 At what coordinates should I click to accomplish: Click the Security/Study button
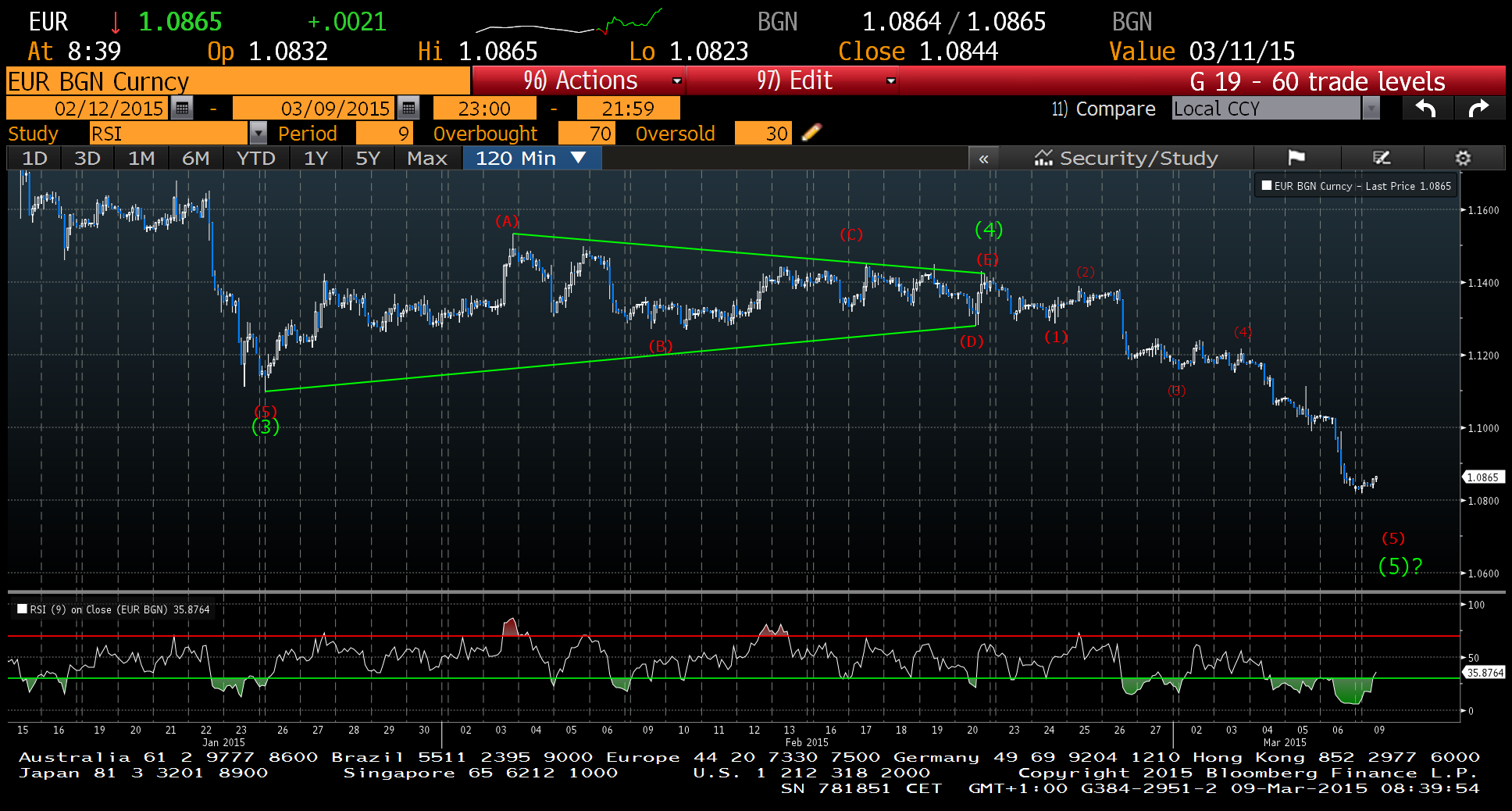click(x=1125, y=158)
